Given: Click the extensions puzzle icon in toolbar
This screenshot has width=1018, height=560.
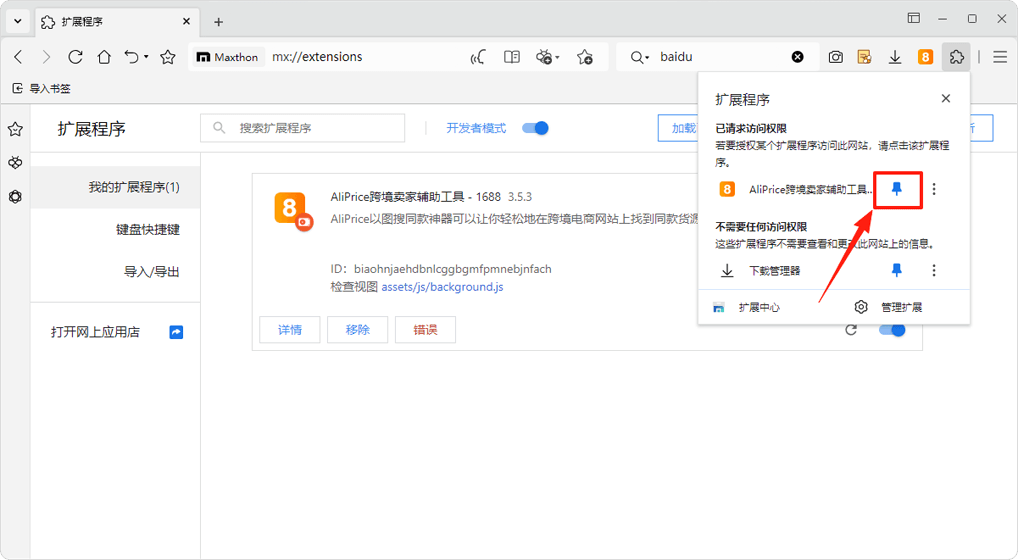Looking at the screenshot, I should click(956, 57).
